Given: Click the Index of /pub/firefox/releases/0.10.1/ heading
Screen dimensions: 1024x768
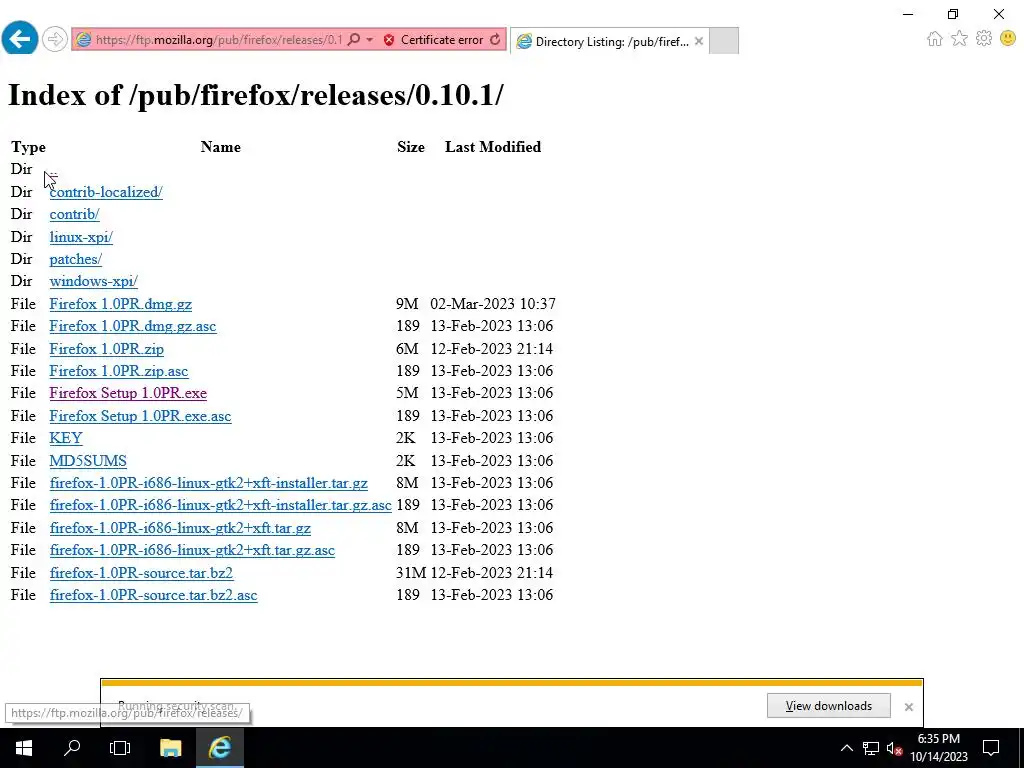Looking at the screenshot, I should (x=255, y=95).
